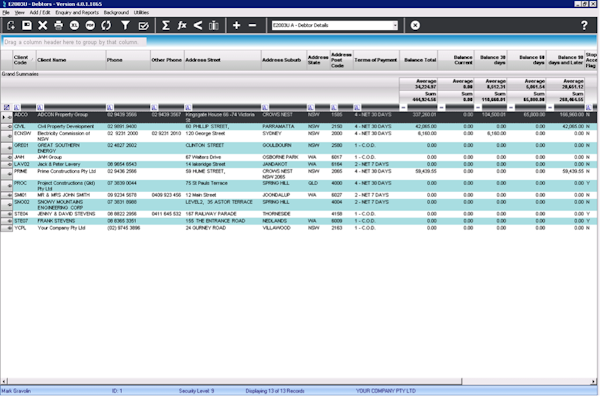Print the debtor grid
Screen dimensions: 600x396
point(59,25)
